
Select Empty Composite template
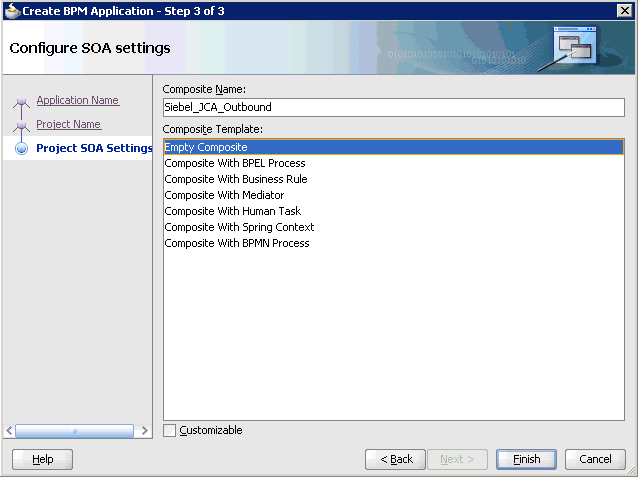[x=393, y=147]
